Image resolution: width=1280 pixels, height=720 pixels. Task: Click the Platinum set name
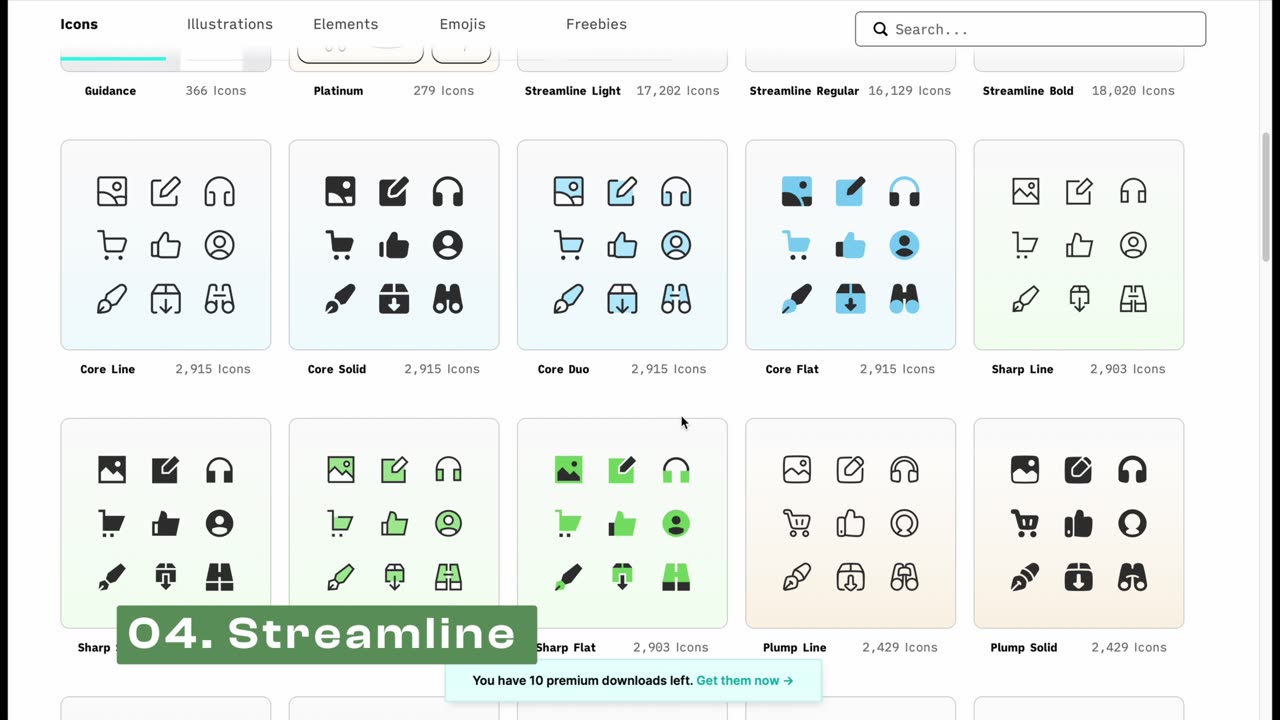(338, 91)
